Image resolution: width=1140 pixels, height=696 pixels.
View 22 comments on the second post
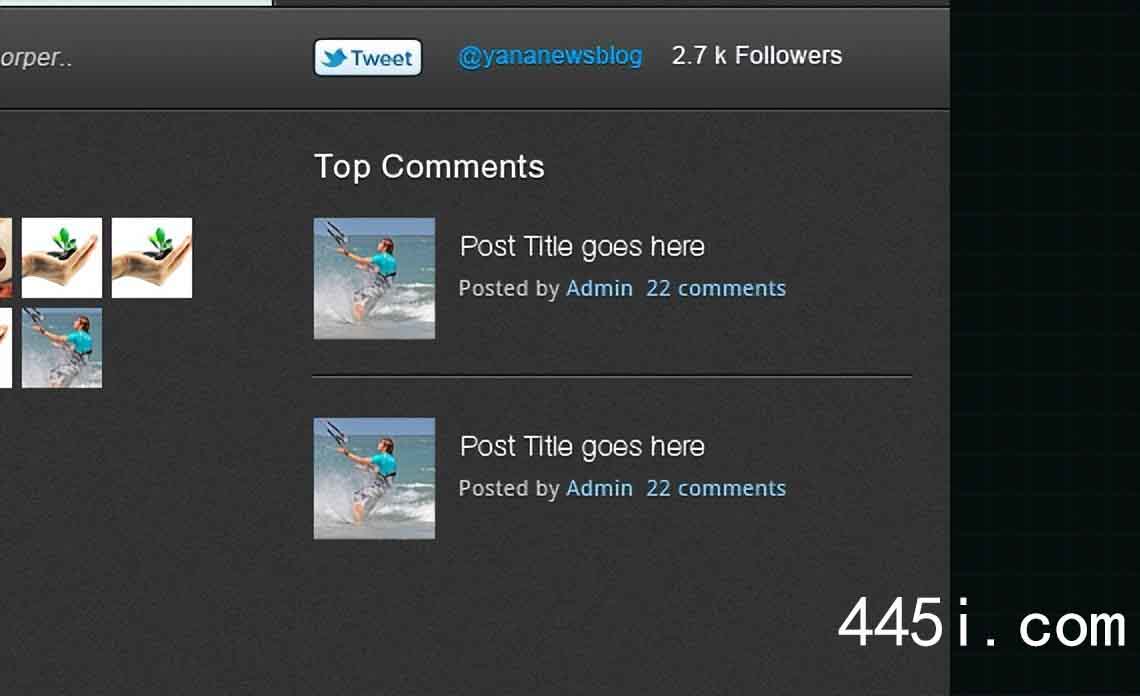point(716,489)
